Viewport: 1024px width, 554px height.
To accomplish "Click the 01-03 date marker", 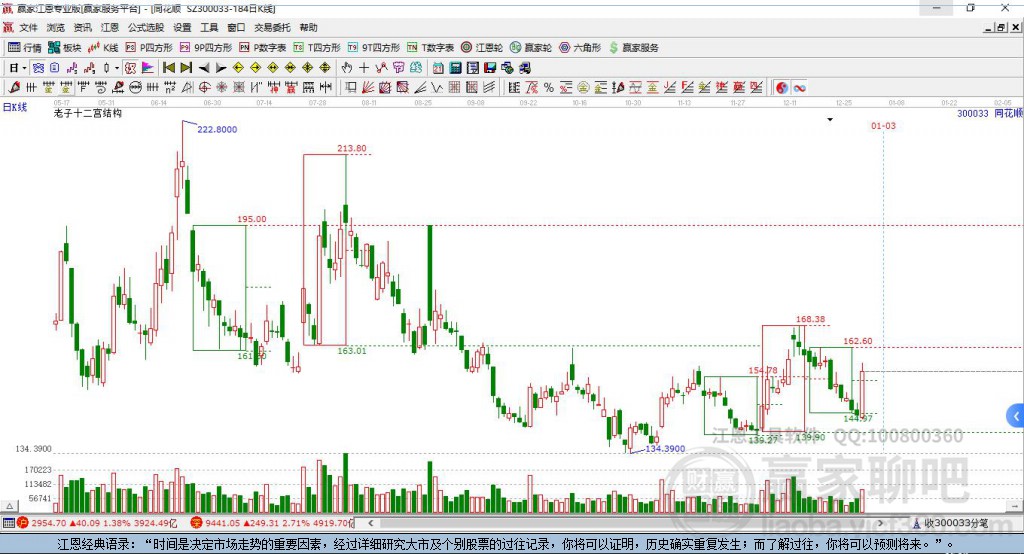I will (x=883, y=125).
